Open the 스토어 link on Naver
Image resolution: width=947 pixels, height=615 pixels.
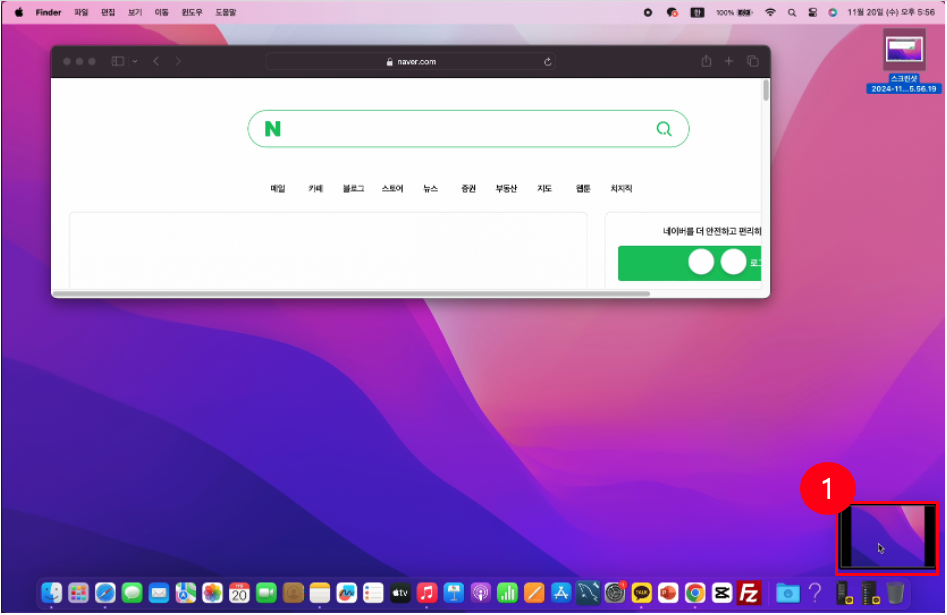point(392,188)
